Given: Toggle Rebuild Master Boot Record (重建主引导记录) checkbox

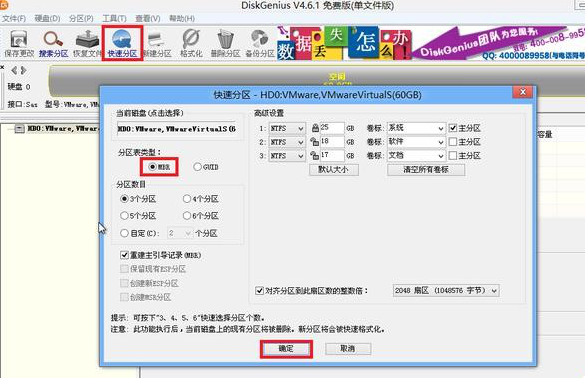Looking at the screenshot, I should point(124,255).
